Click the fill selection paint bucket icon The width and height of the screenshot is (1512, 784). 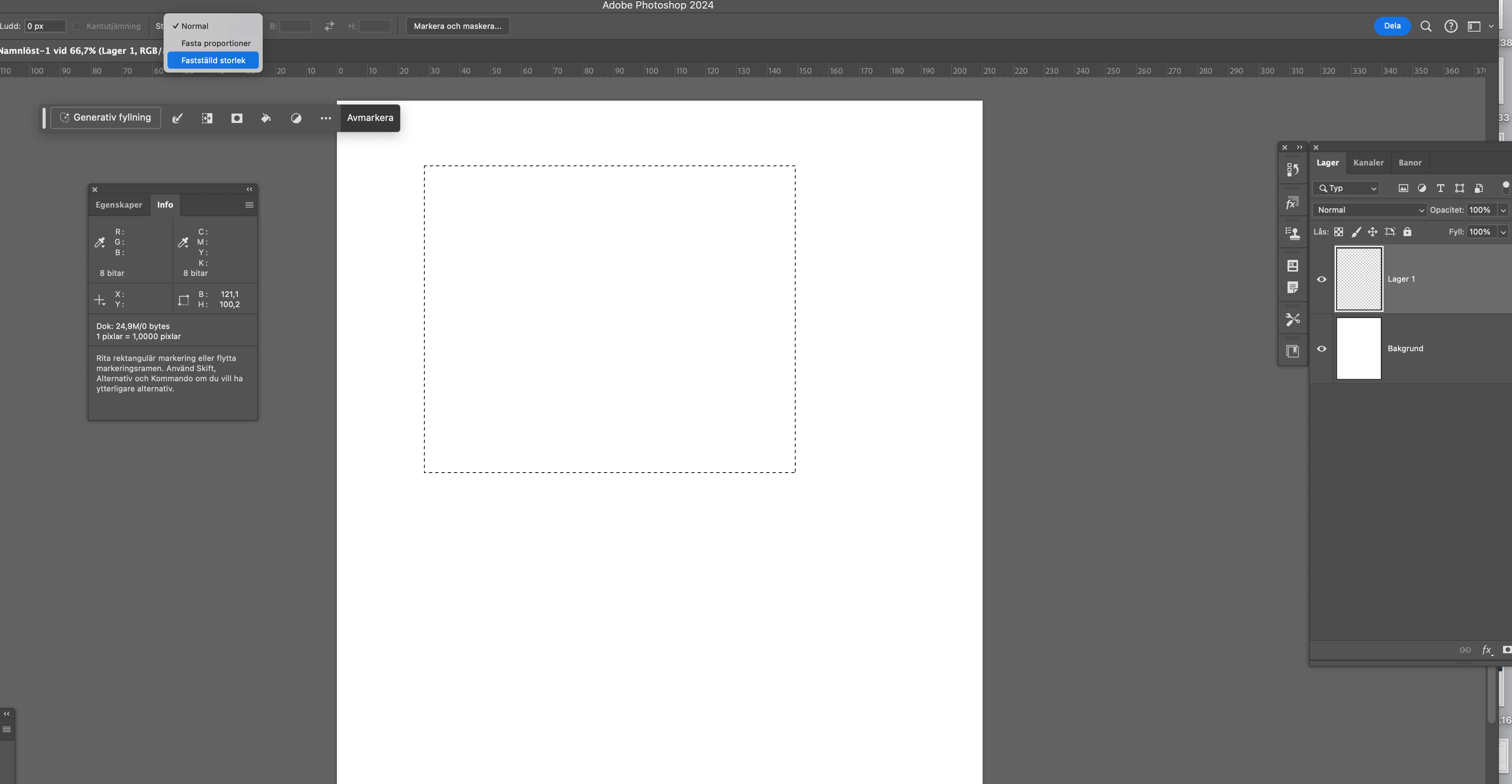(x=266, y=118)
